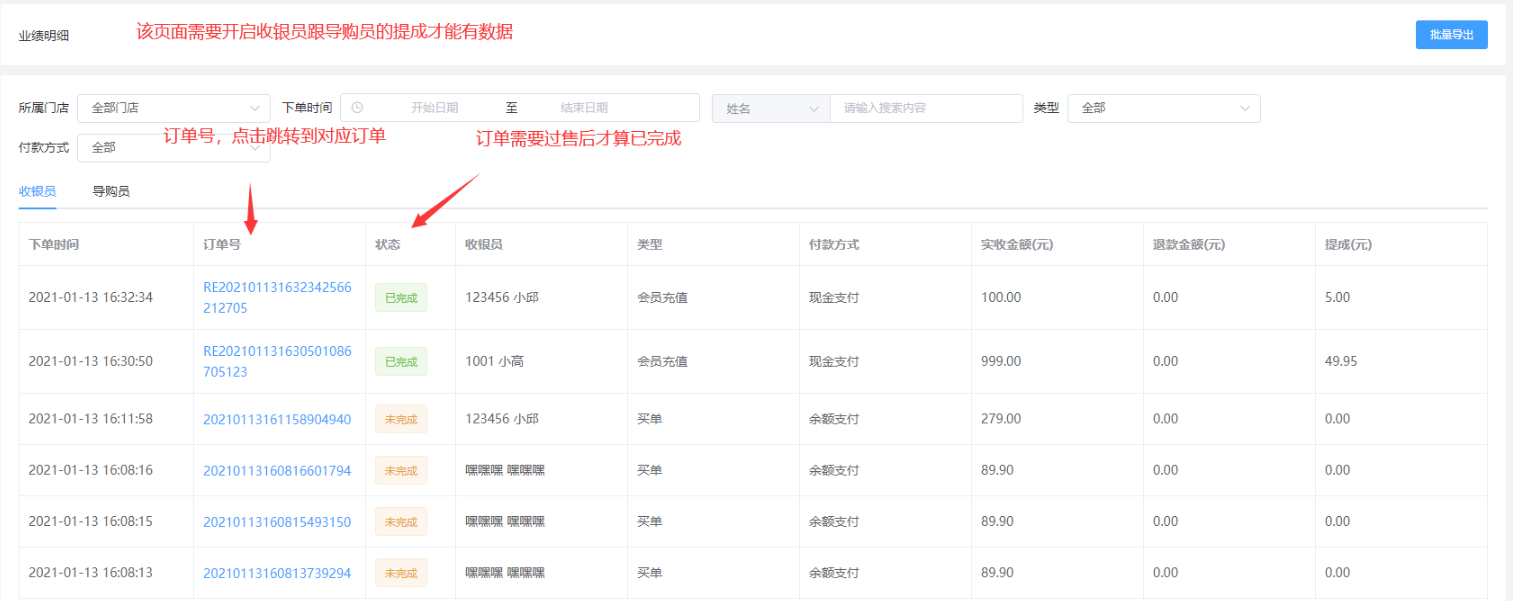Click 已完成 tag for the 100.00 order
This screenshot has width=1513, height=601.
click(401, 297)
